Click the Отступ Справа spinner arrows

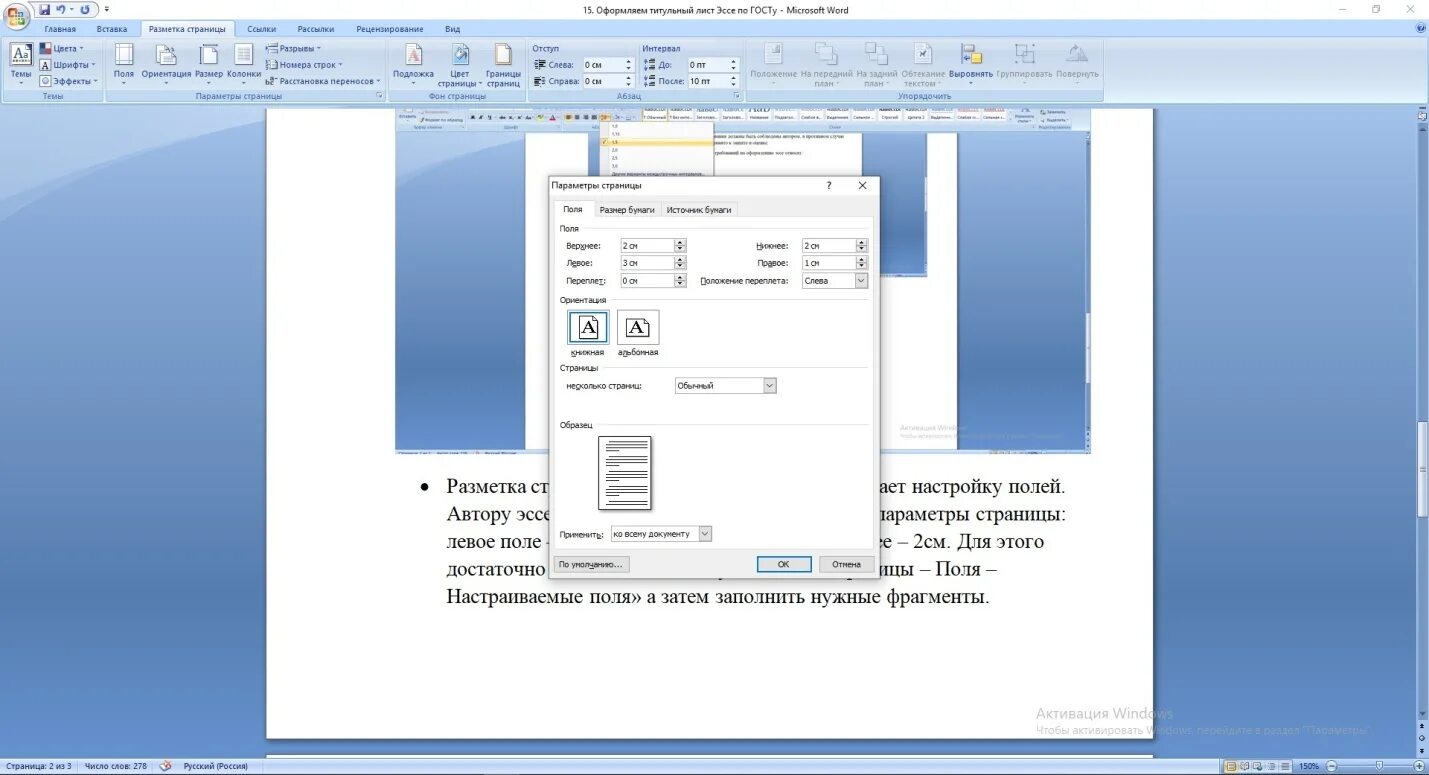629,81
